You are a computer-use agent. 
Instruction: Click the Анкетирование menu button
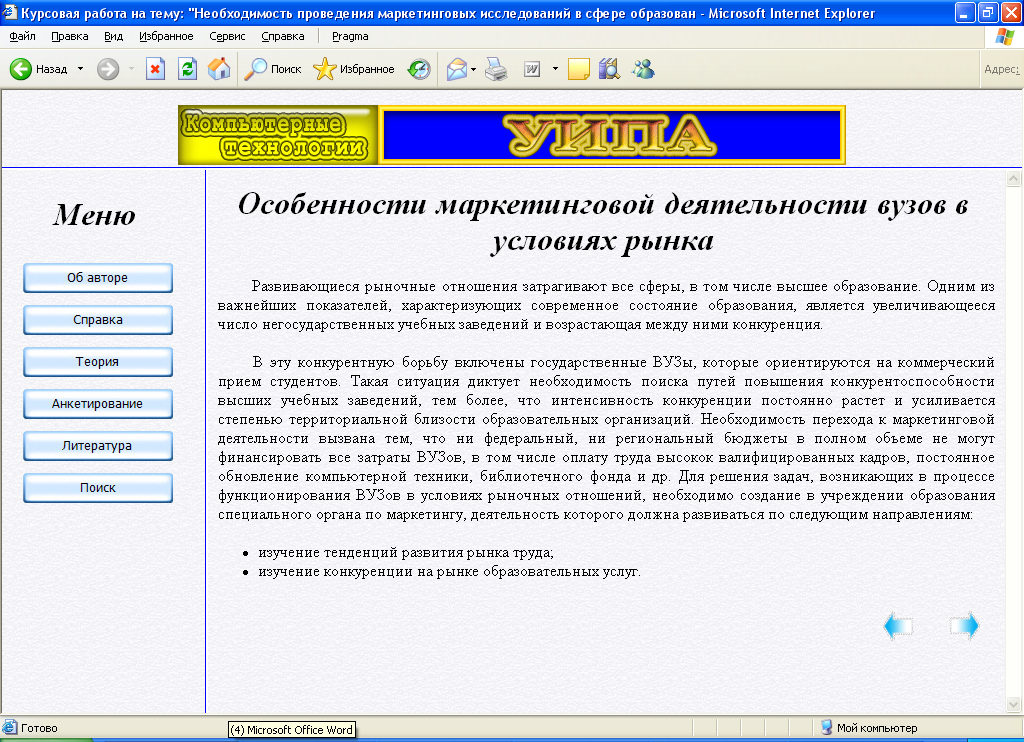tap(98, 404)
